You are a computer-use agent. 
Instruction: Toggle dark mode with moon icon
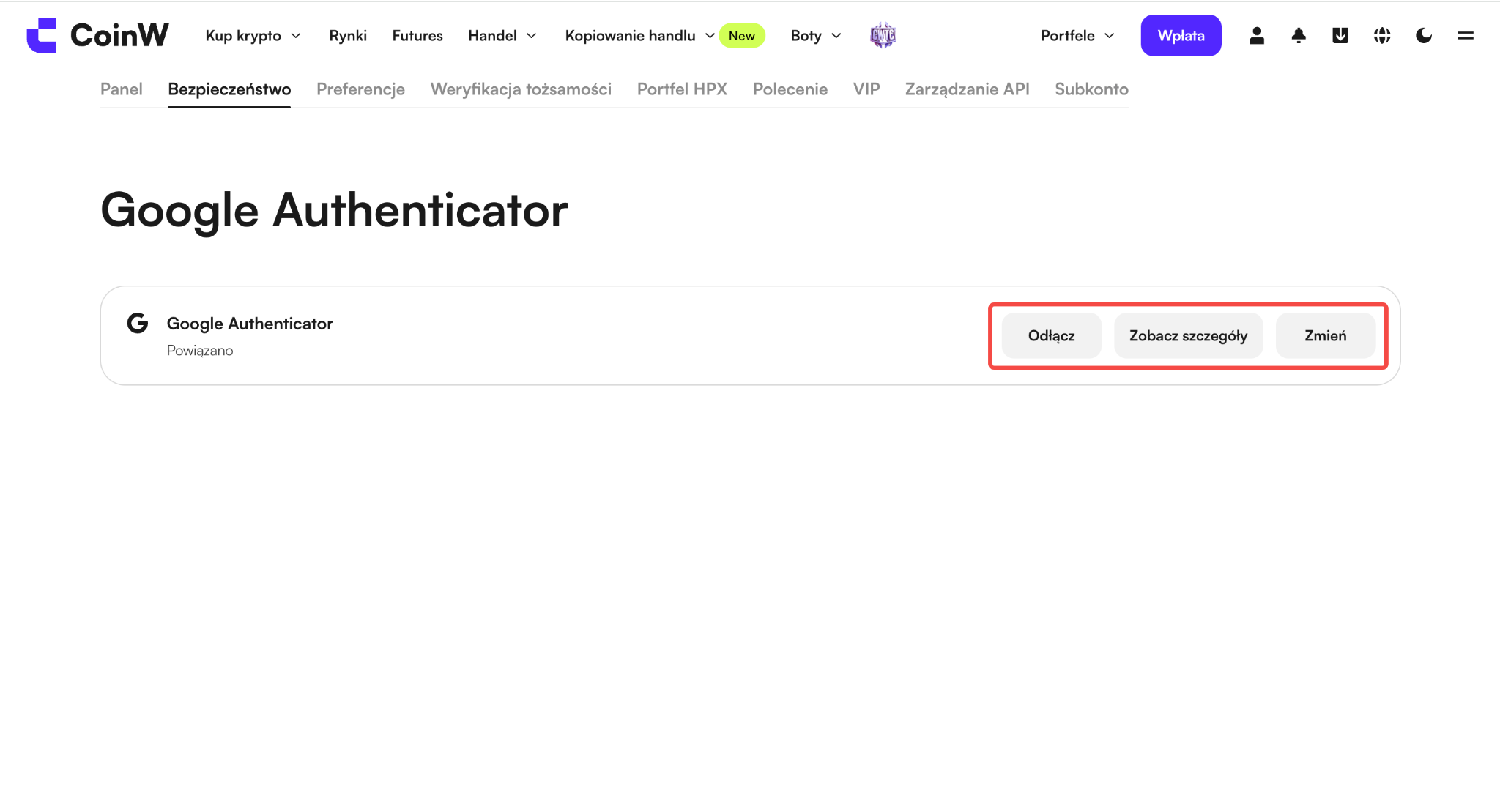click(x=1424, y=35)
